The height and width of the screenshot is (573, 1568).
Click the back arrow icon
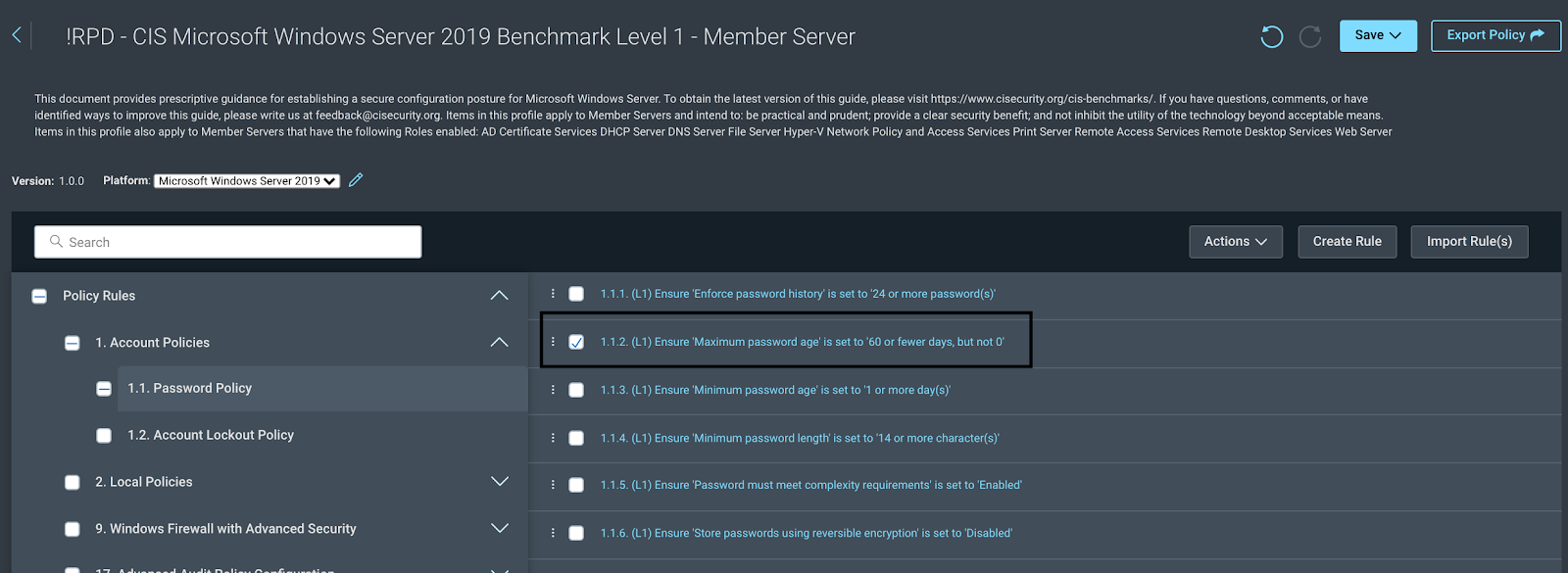[17, 36]
